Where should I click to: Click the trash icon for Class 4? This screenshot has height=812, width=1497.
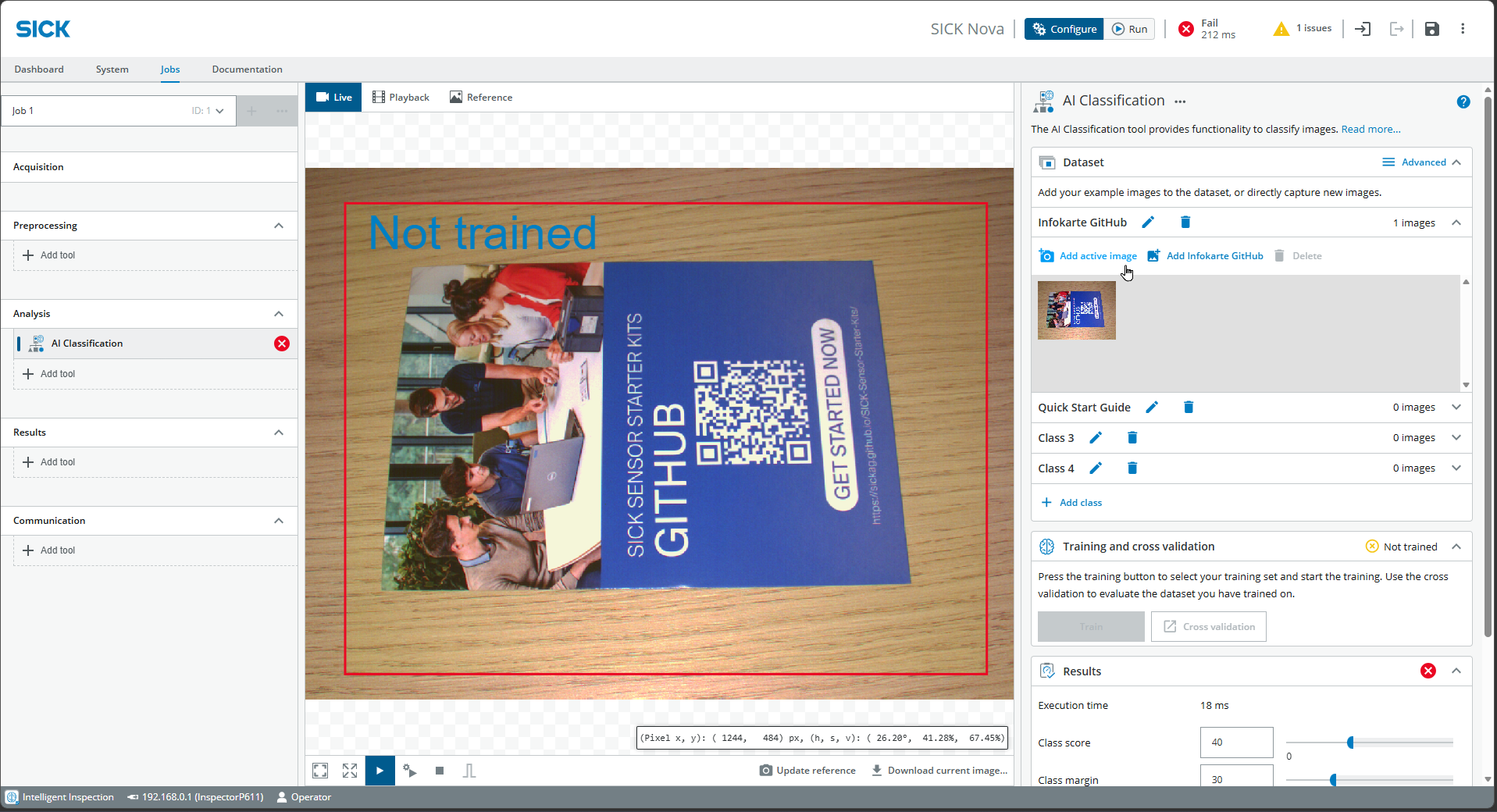pos(1132,468)
